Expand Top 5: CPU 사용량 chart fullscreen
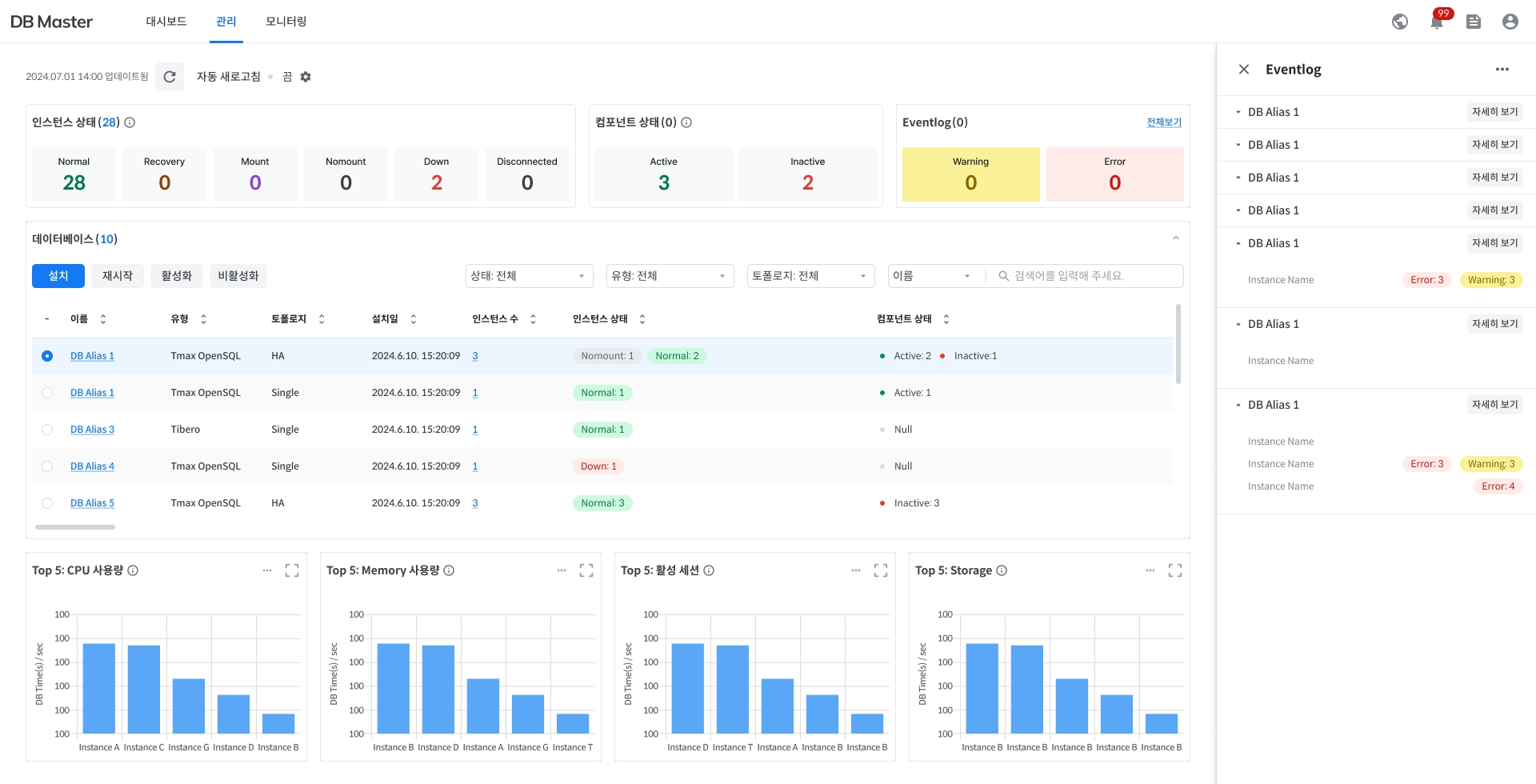 (292, 570)
